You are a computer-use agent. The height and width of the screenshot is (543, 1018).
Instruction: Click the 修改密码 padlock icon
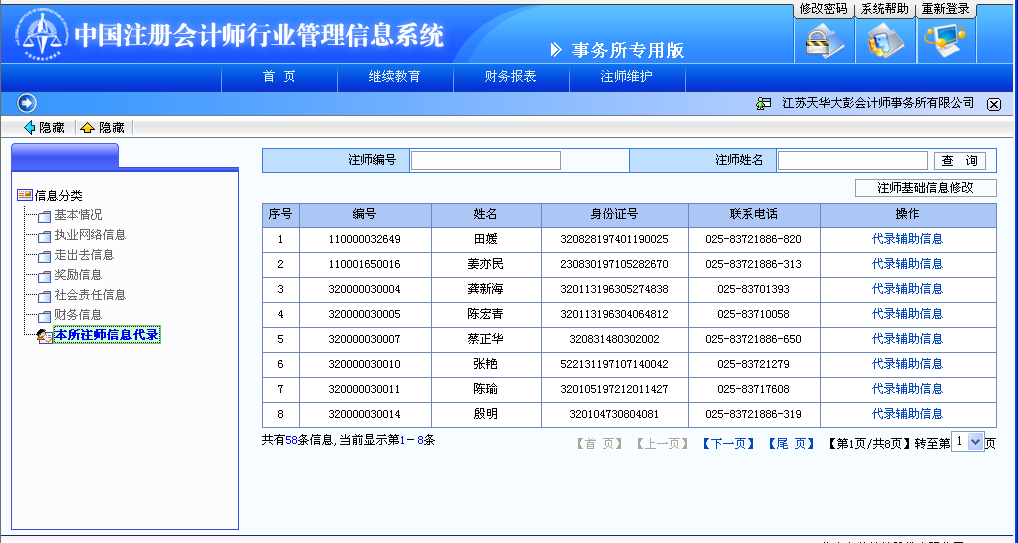pyautogui.click(x=824, y=41)
